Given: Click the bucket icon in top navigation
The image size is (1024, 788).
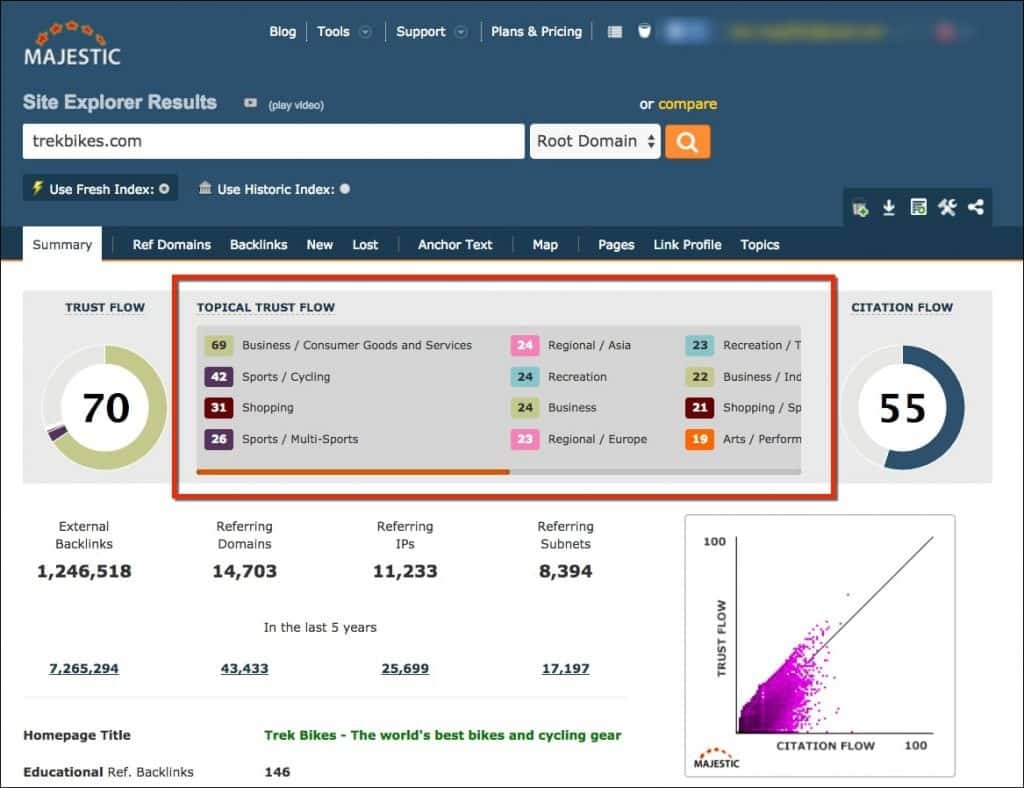Looking at the screenshot, I should tap(644, 32).
